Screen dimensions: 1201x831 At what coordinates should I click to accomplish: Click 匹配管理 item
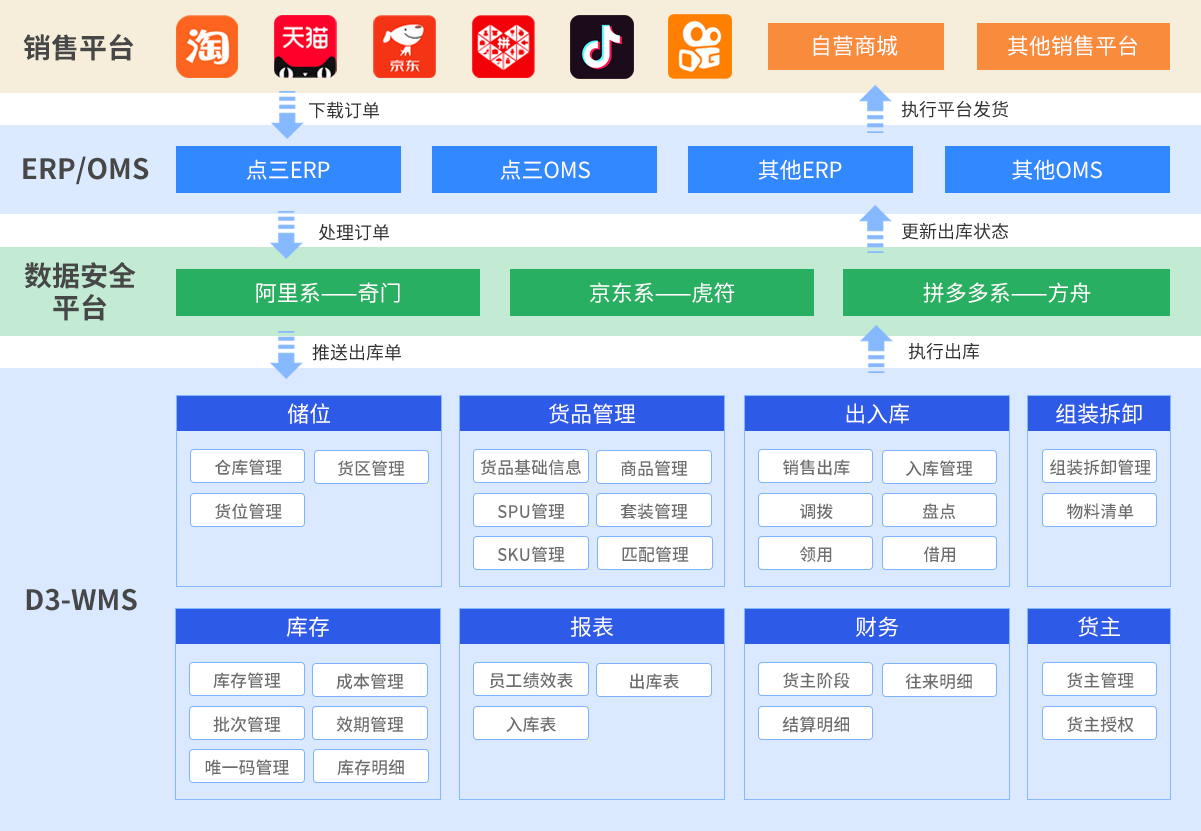click(654, 554)
